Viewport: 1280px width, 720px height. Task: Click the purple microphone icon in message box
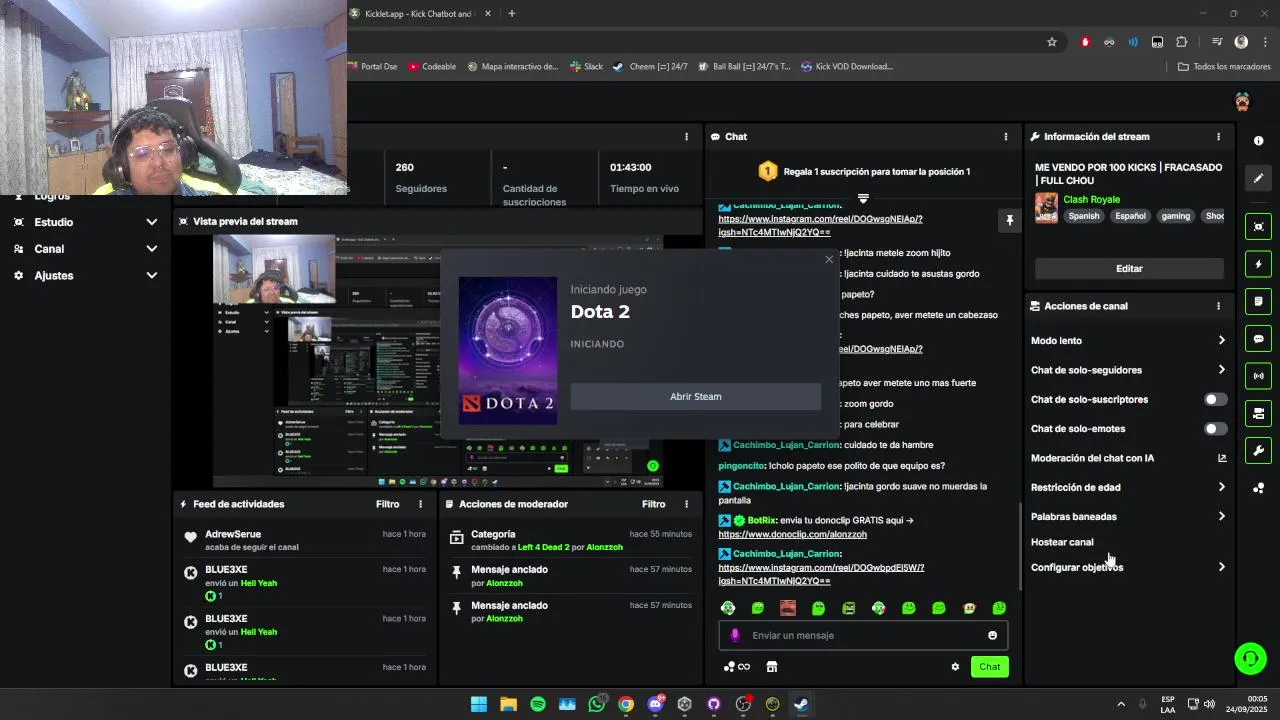pos(735,635)
